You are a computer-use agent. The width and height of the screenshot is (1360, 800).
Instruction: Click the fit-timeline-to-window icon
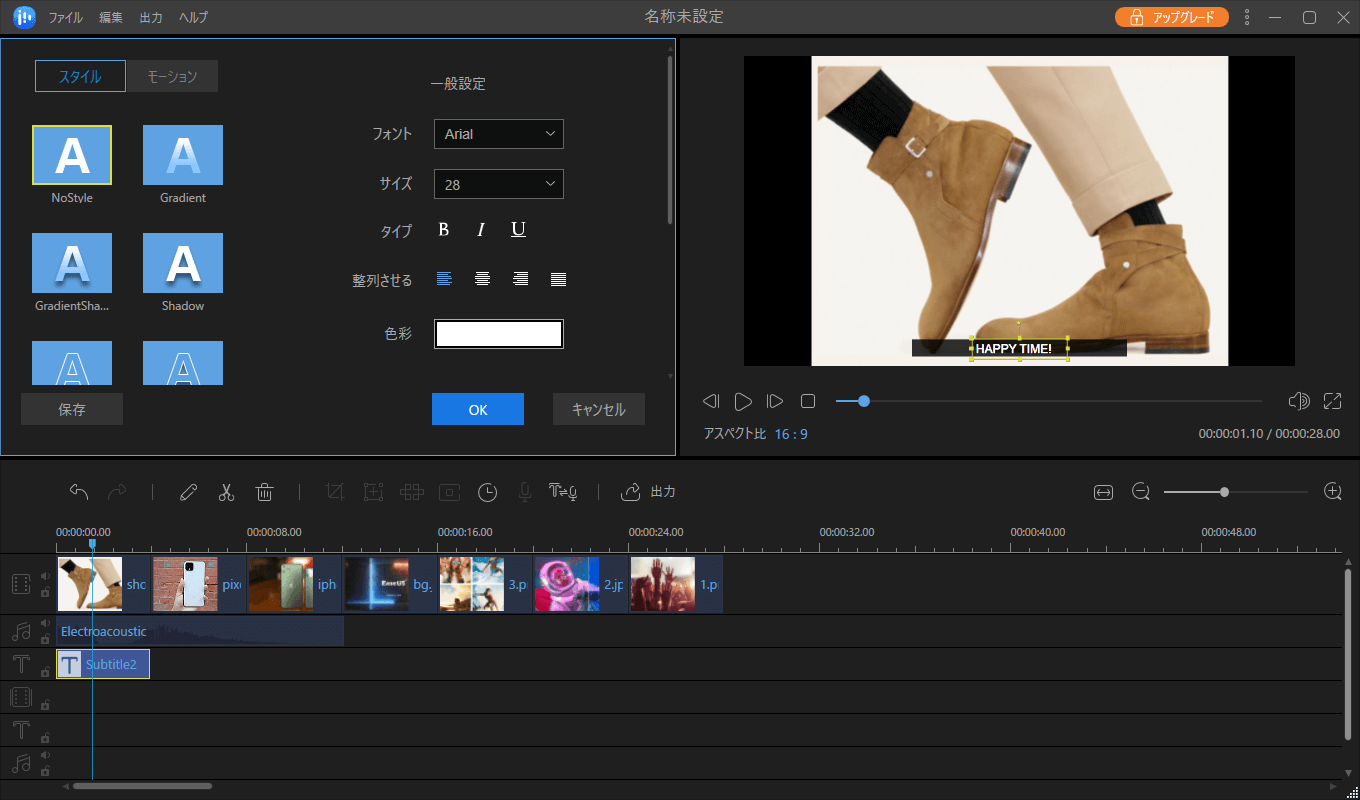point(1103,492)
